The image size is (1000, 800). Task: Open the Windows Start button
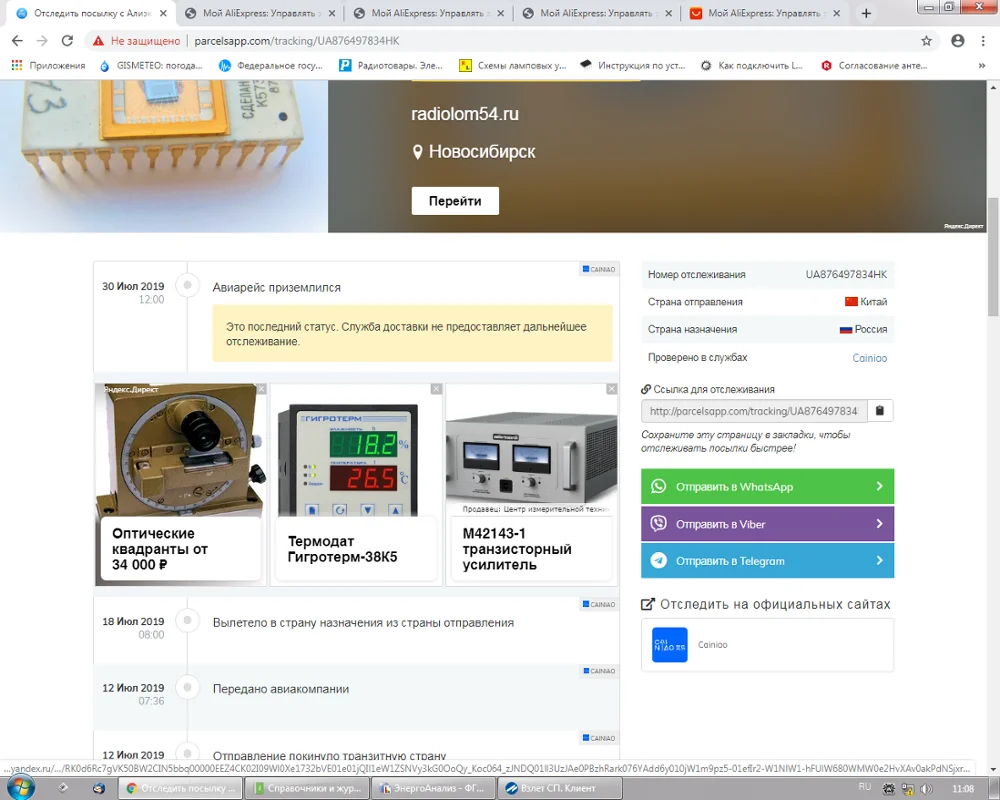(20, 788)
